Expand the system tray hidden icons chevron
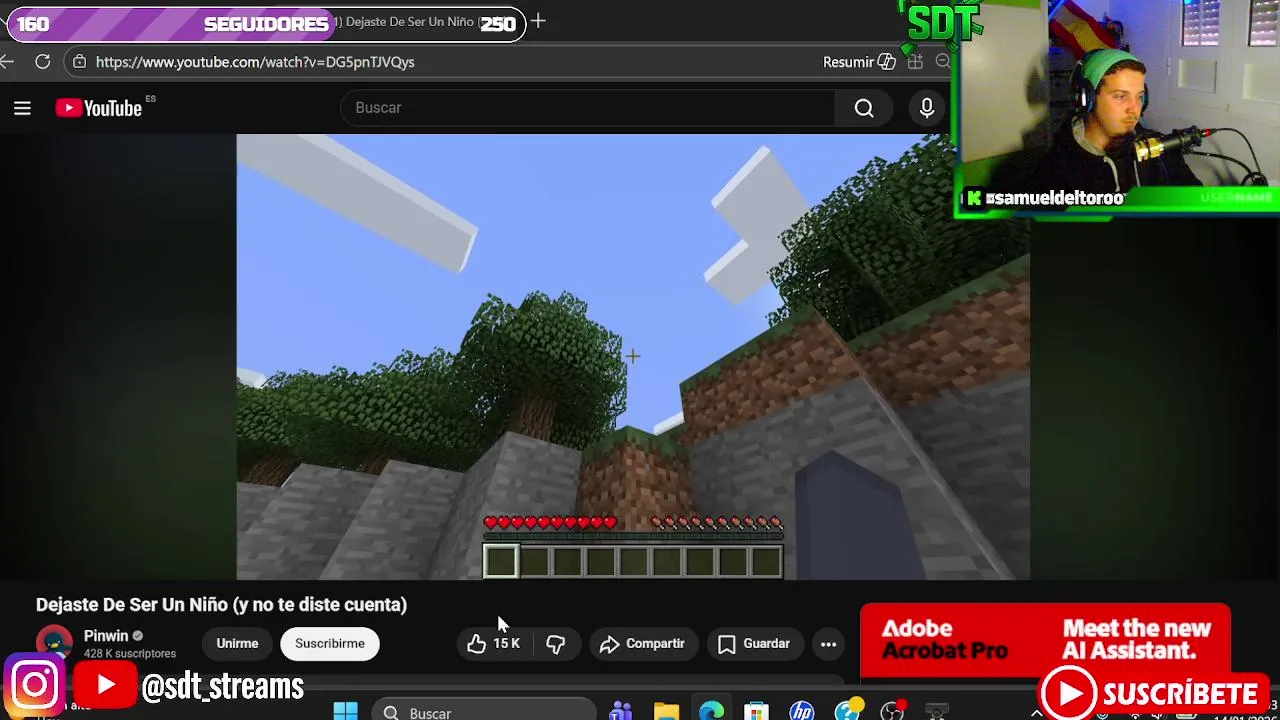The width and height of the screenshot is (1280, 720). pyautogui.click(x=1036, y=713)
